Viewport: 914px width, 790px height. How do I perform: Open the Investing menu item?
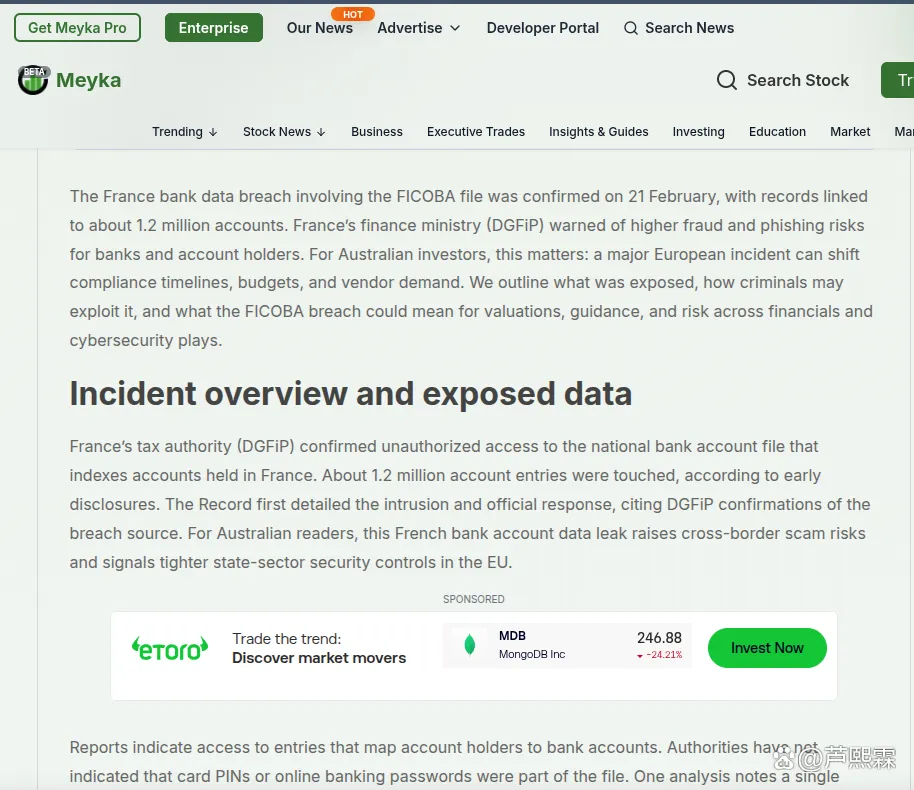pos(698,132)
